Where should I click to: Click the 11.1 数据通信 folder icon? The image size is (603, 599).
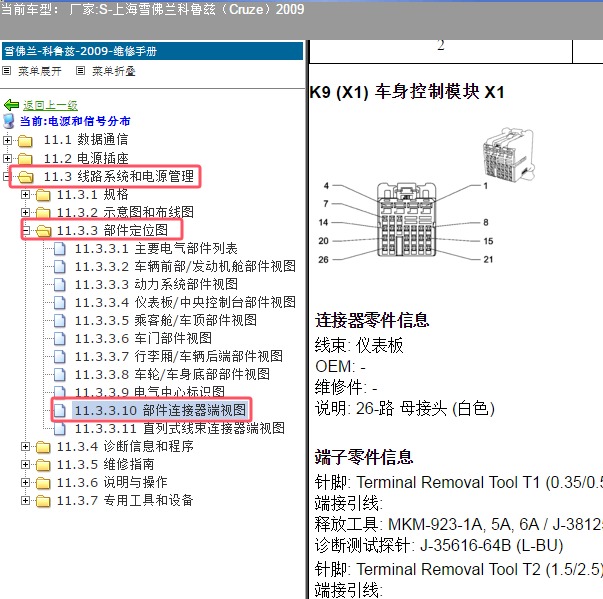click(25, 141)
